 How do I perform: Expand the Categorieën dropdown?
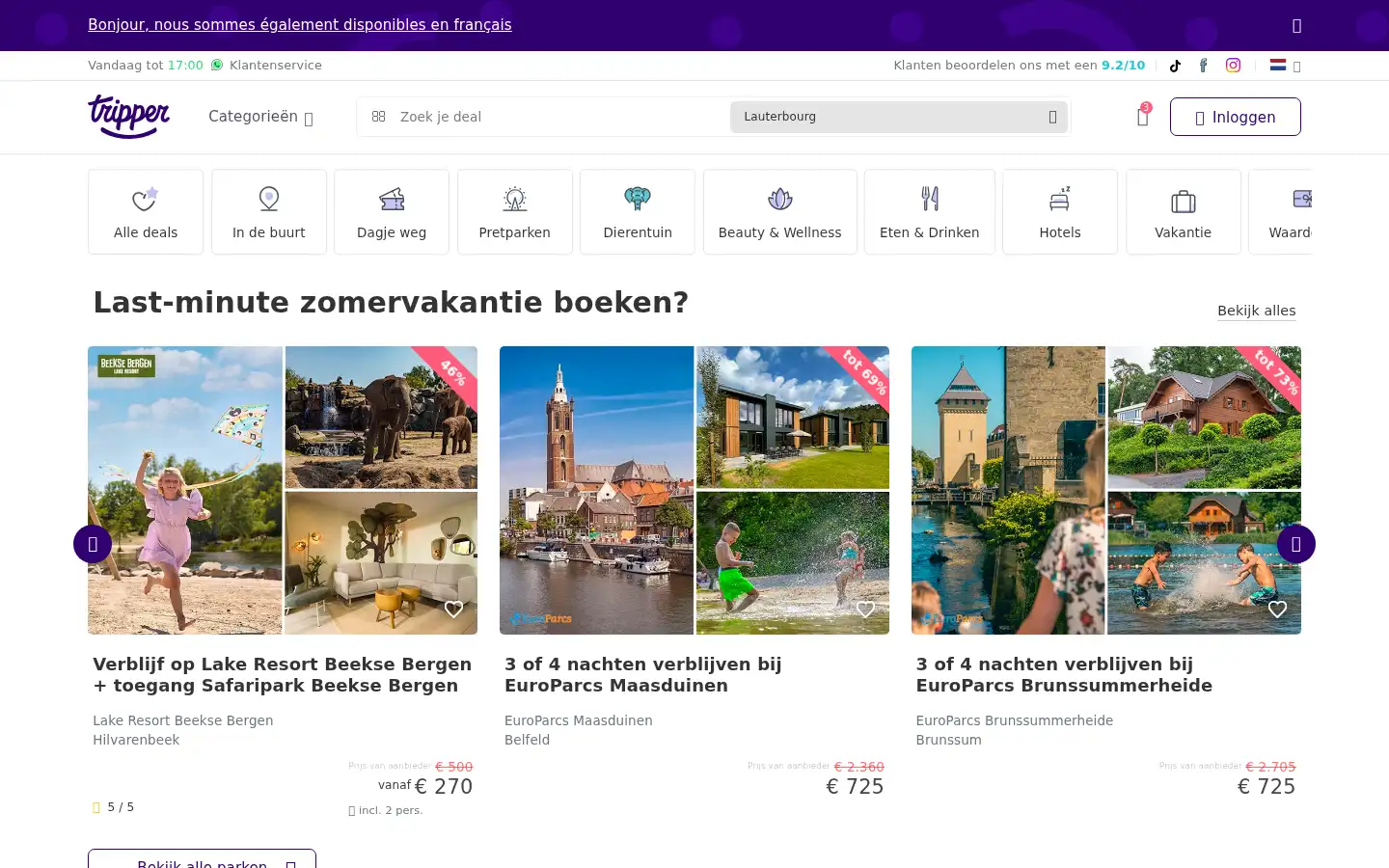(260, 117)
